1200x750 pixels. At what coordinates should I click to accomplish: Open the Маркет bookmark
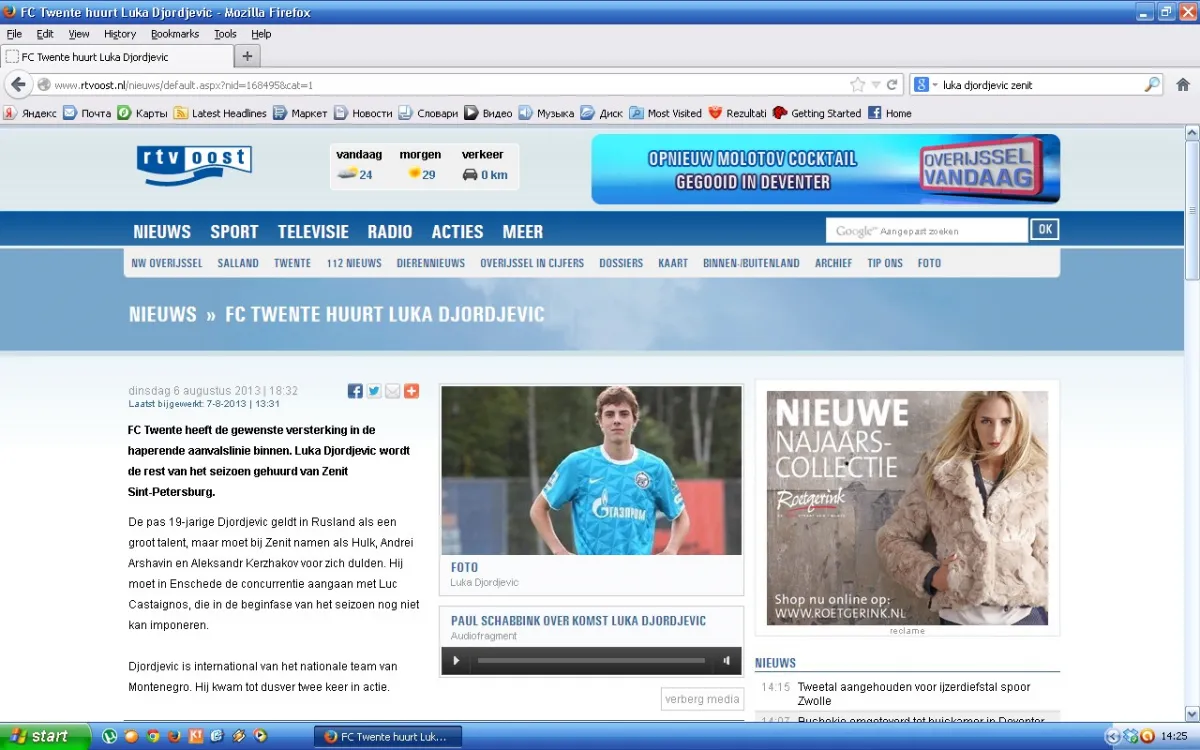pos(300,113)
